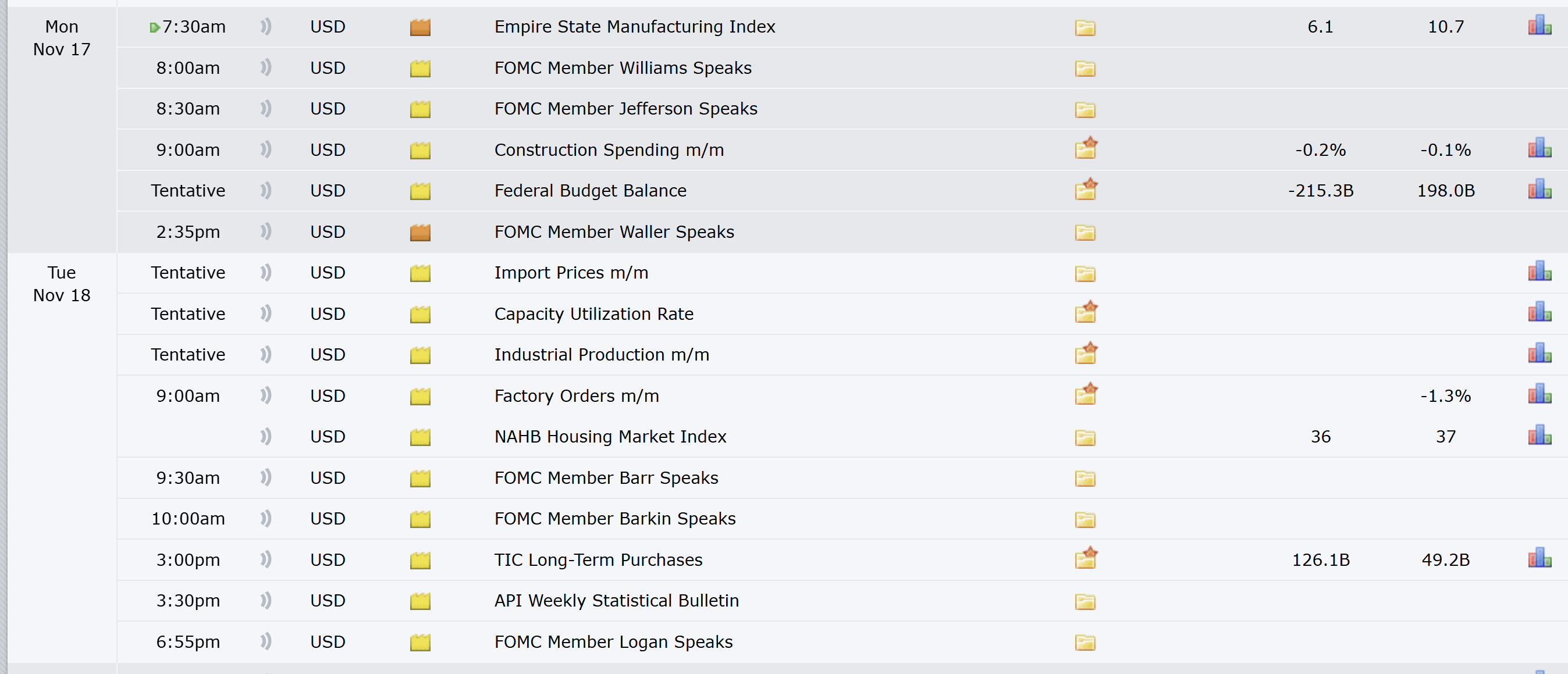Toggle the sound alert for FOMC Member Williams Speaks
1568x674 pixels.
[x=265, y=67]
